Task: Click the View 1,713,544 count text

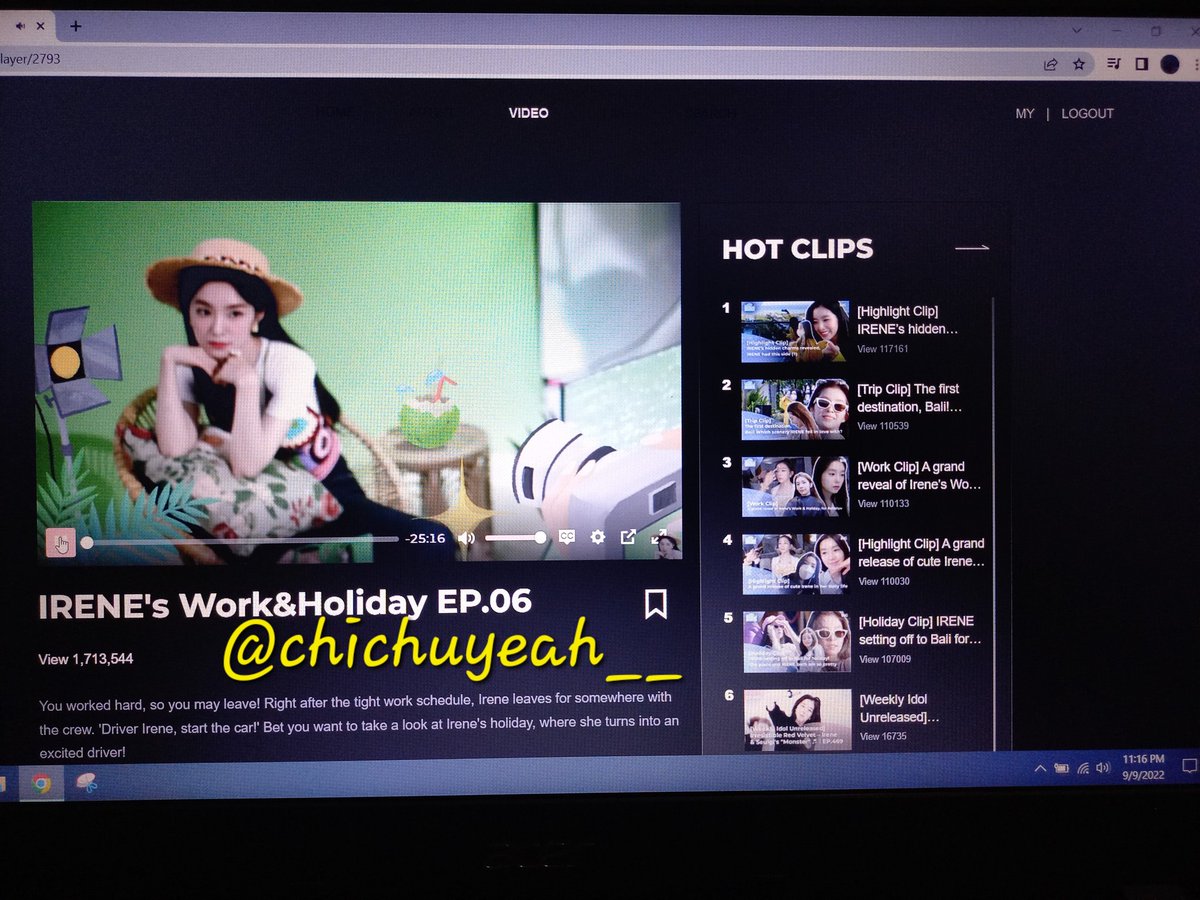Action: 85,659
